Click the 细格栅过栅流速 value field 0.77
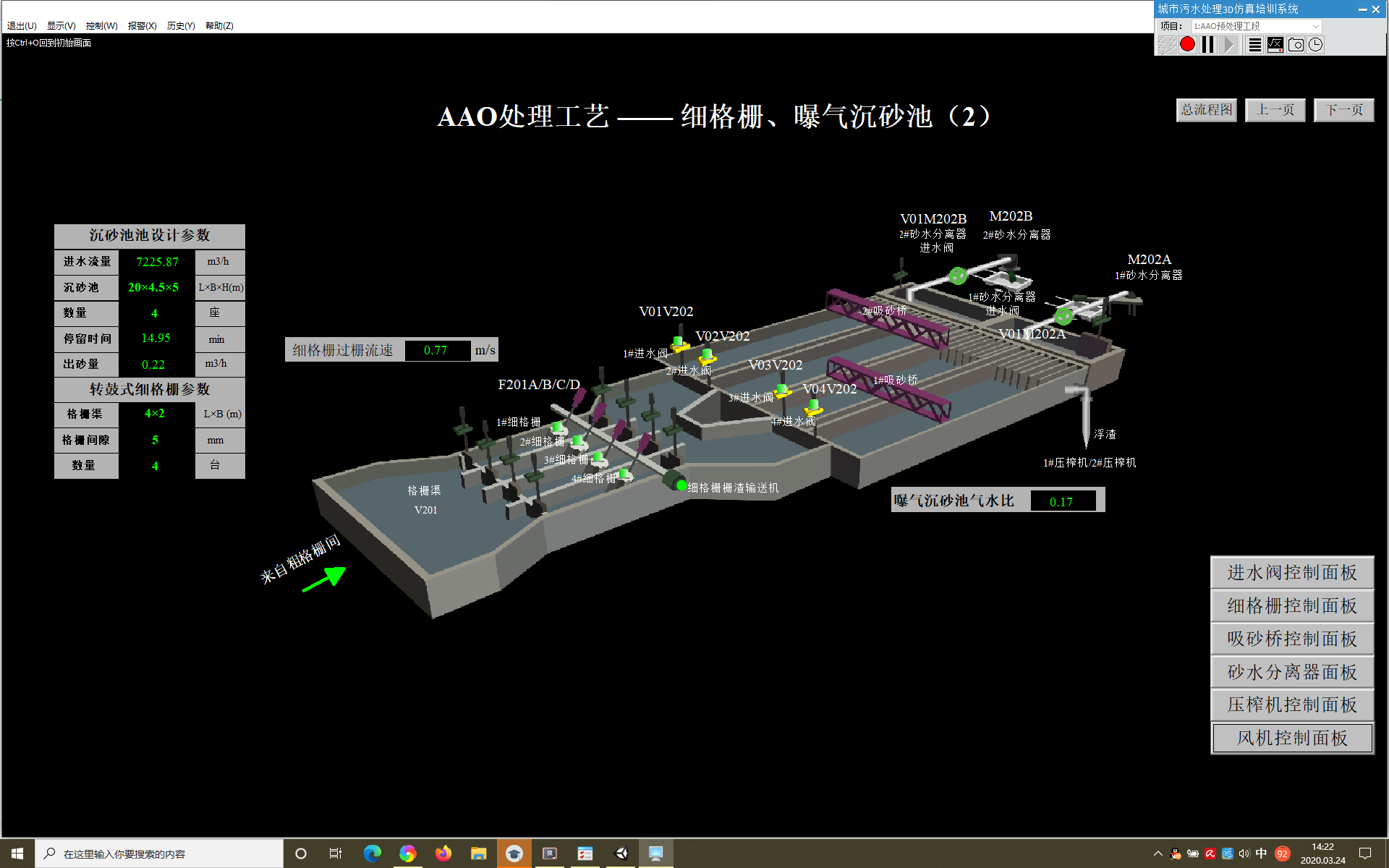The width and height of the screenshot is (1389, 868). [436, 350]
